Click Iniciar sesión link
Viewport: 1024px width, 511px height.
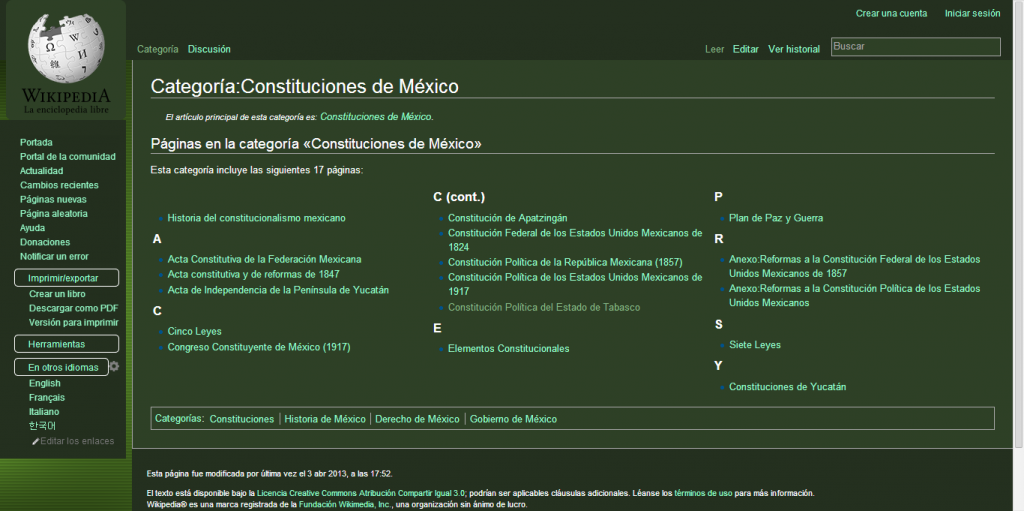pos(972,13)
